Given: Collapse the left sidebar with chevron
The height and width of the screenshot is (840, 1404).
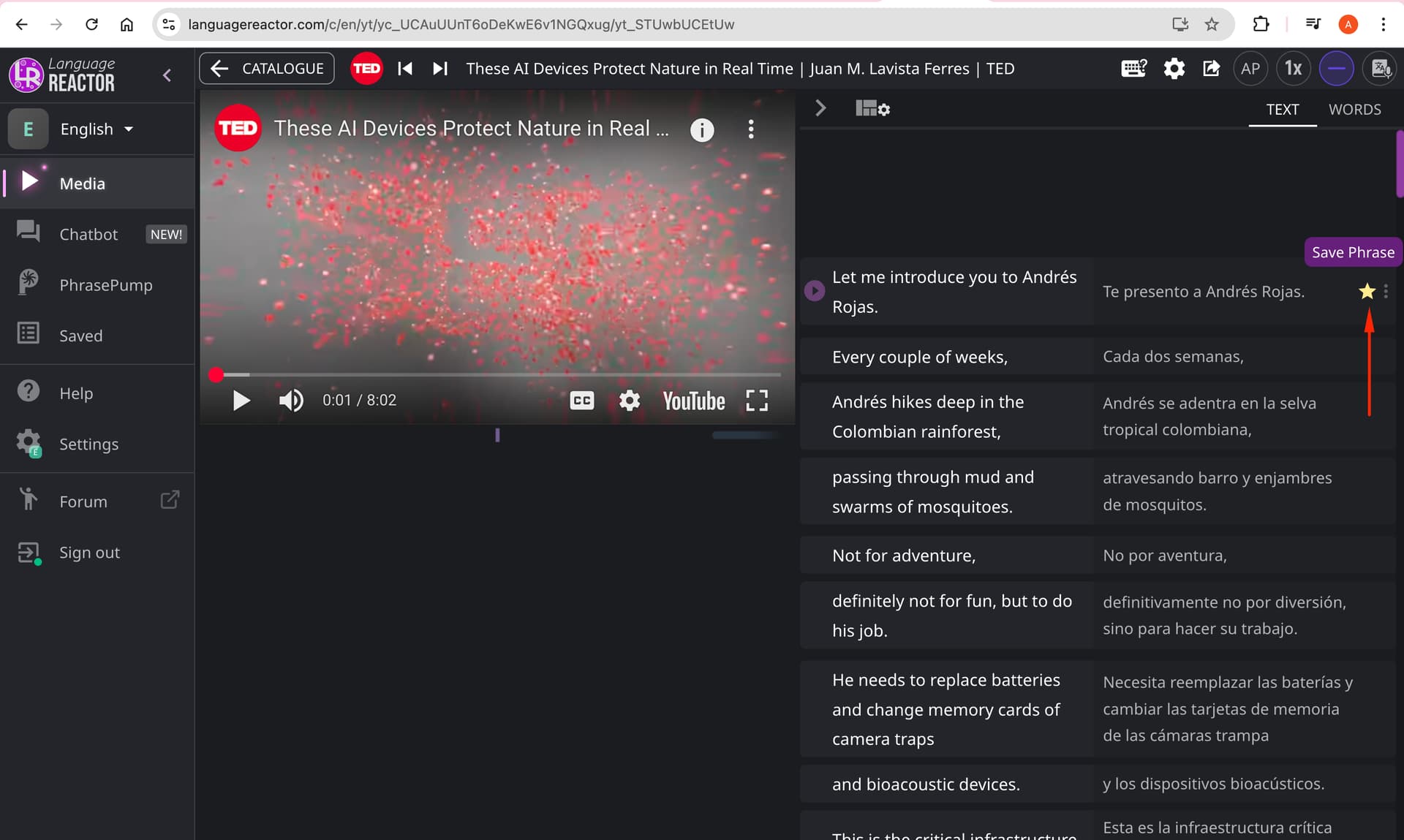Looking at the screenshot, I should coord(167,75).
